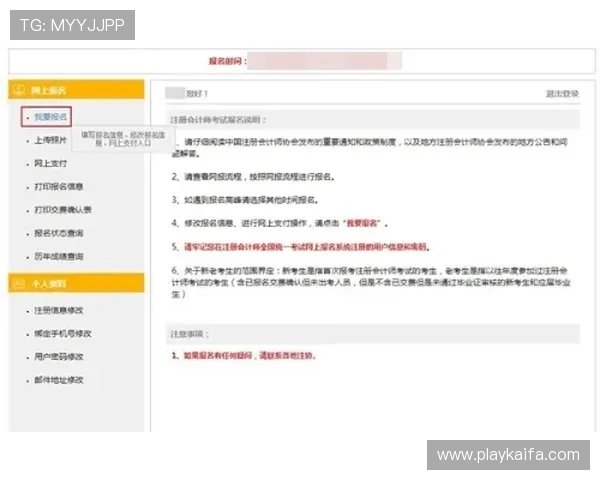Screen dimensions: 600x480
Task: Open the 我要报名 menu item
Action: 51,117
